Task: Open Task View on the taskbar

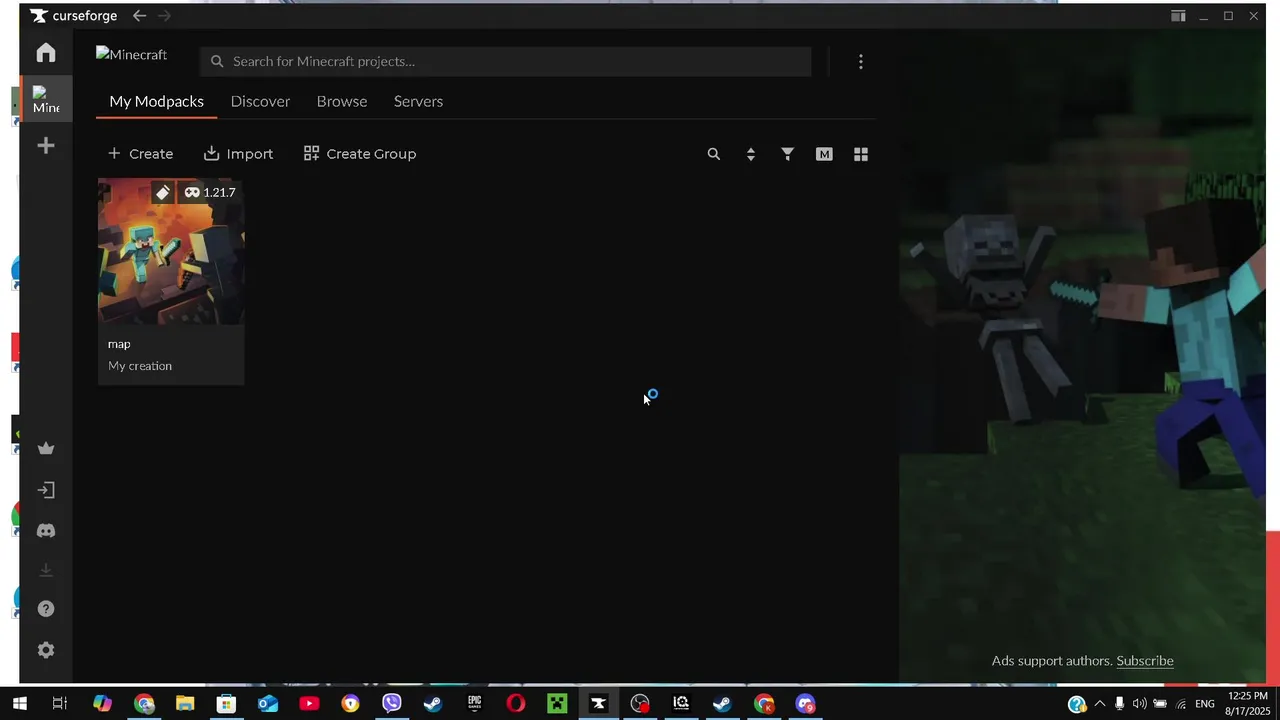Action: pyautogui.click(x=59, y=704)
